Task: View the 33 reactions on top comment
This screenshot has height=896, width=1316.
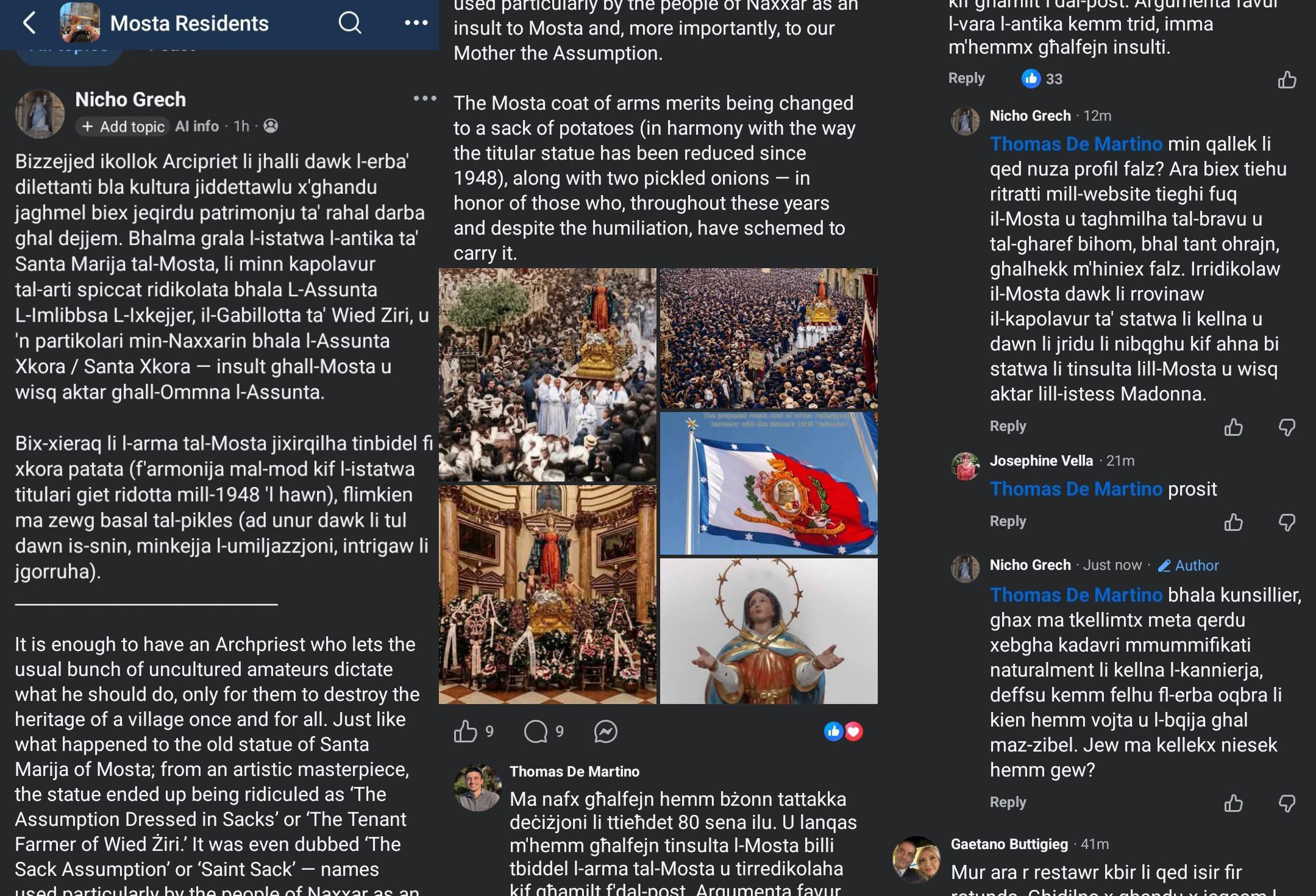Action: [1042, 79]
